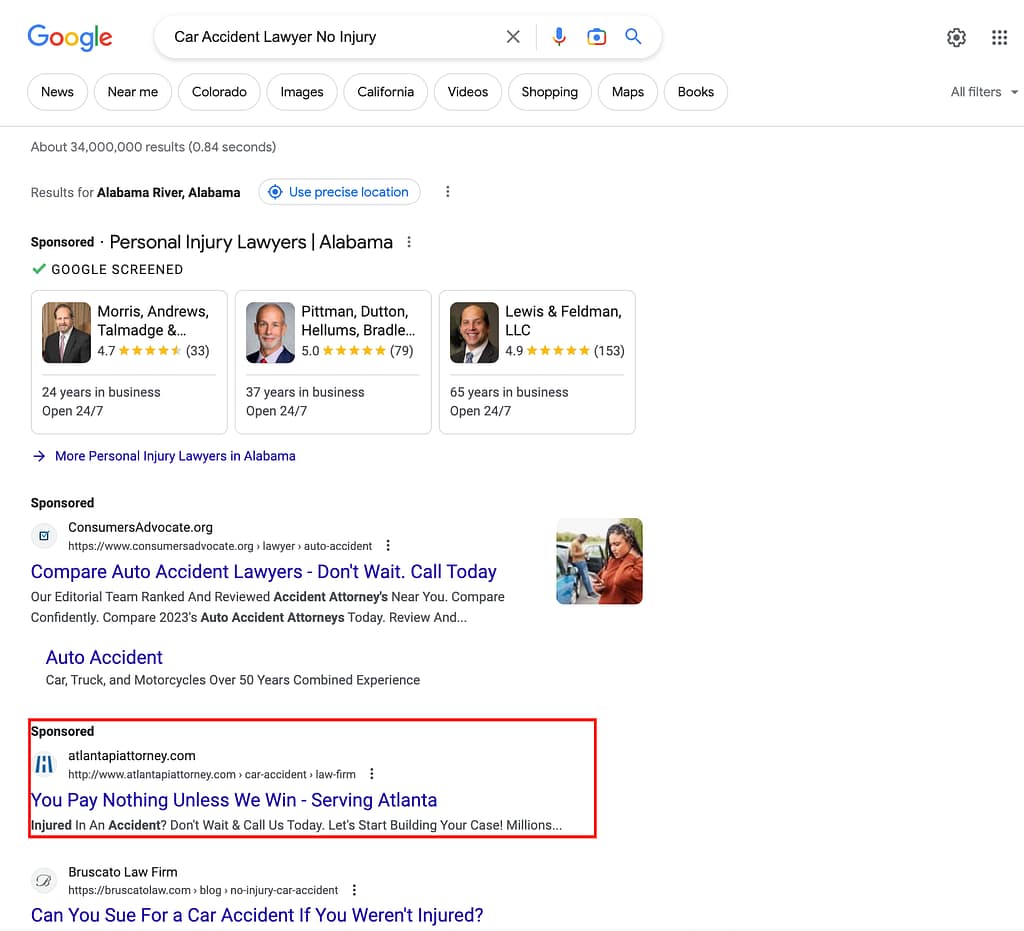Click the atlantapiattorney.com site name
The image size is (1024, 931).
(132, 755)
